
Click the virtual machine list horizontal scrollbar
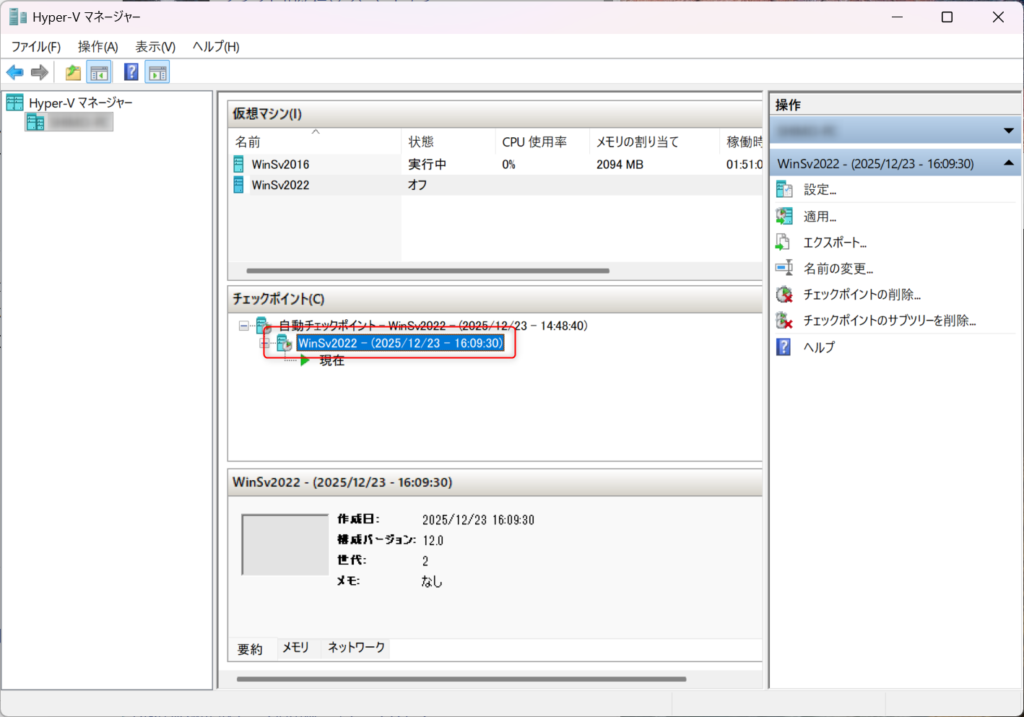click(x=428, y=270)
